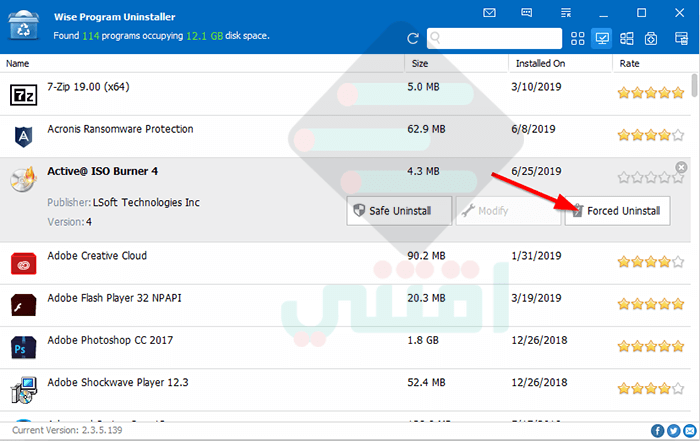Click install date '3/10/2019'

536,87
